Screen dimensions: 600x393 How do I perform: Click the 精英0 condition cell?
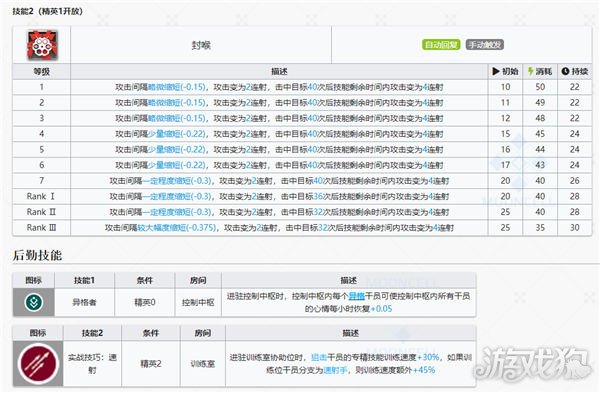pos(145,302)
